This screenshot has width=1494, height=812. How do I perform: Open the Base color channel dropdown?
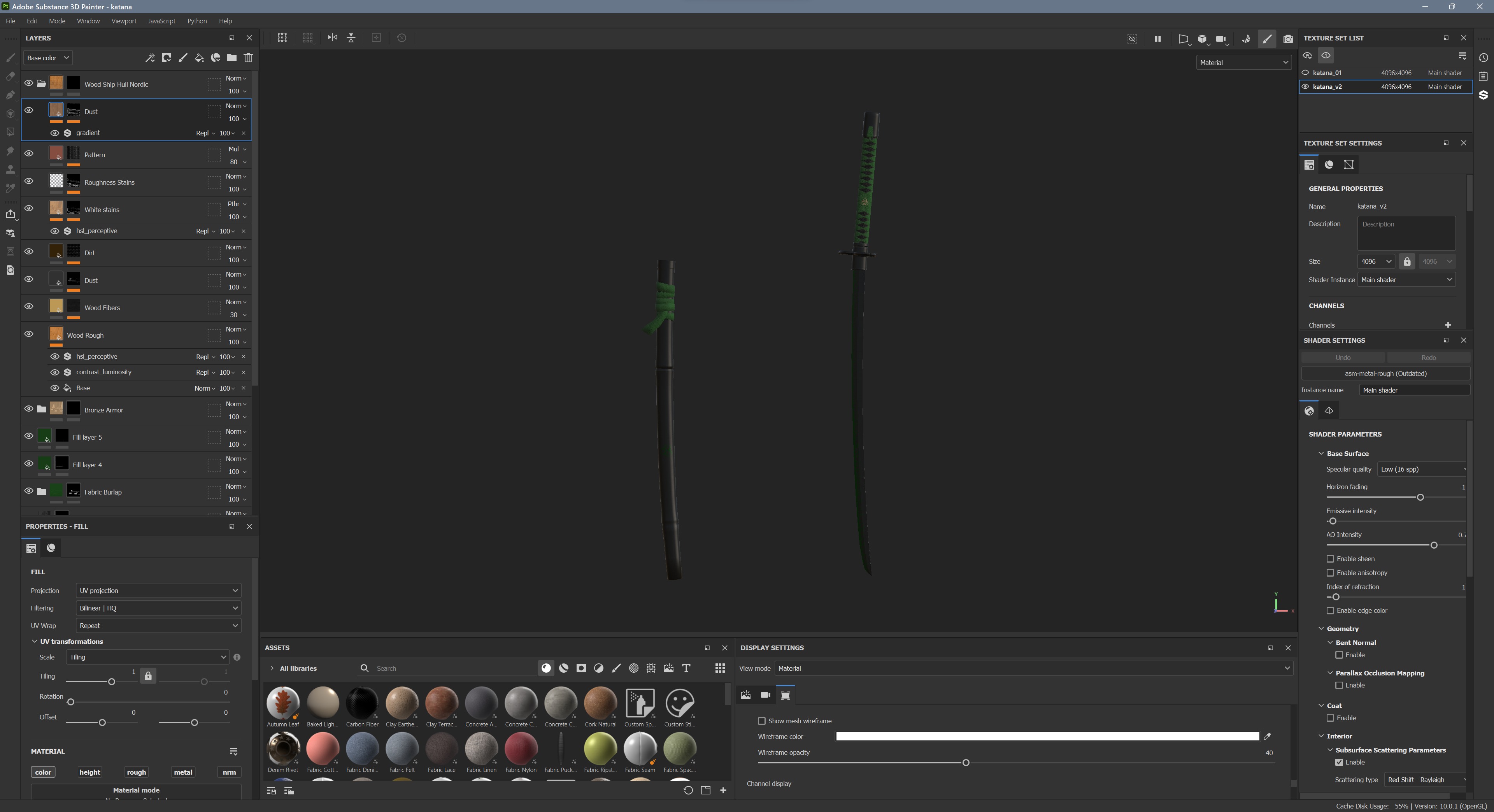(47, 58)
